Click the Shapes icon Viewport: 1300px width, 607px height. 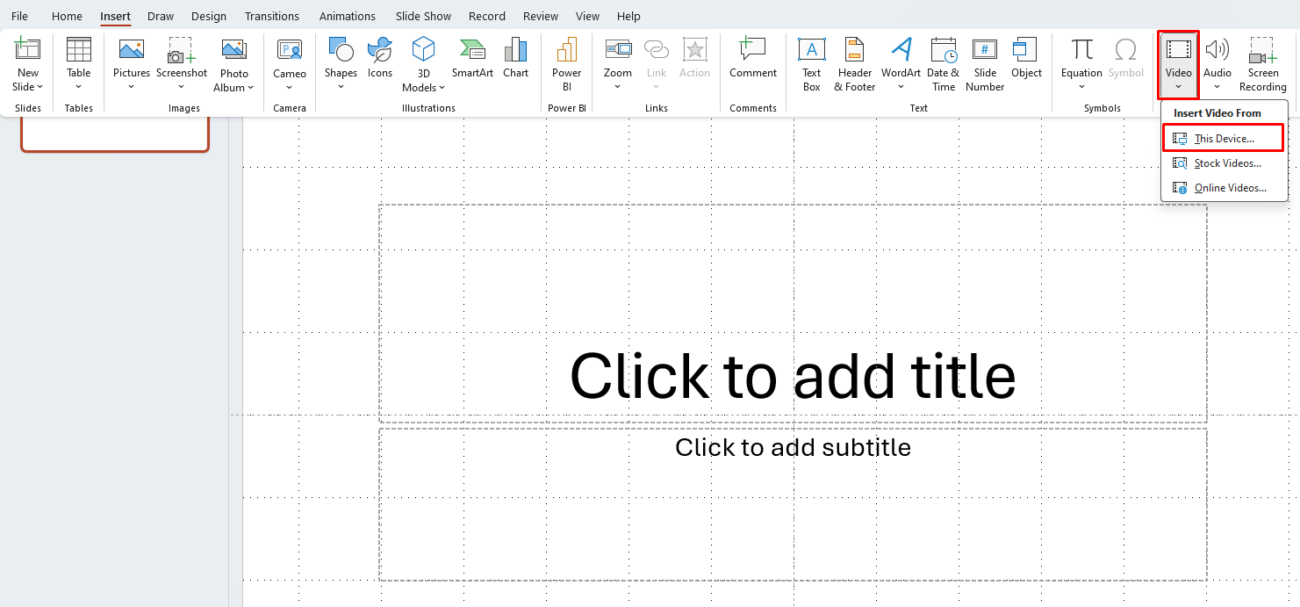(x=341, y=50)
